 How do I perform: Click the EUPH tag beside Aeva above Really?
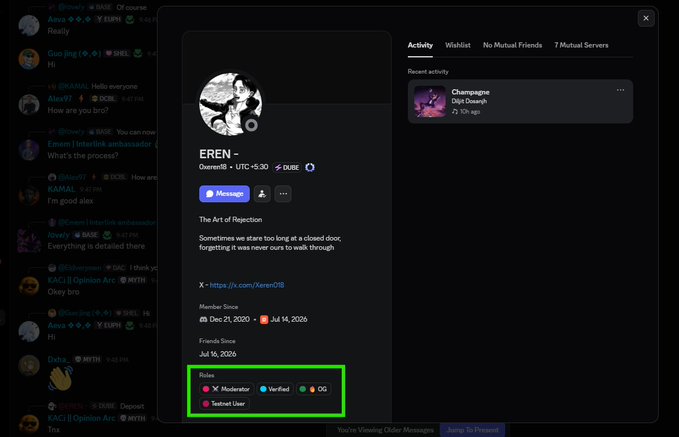[109, 19]
